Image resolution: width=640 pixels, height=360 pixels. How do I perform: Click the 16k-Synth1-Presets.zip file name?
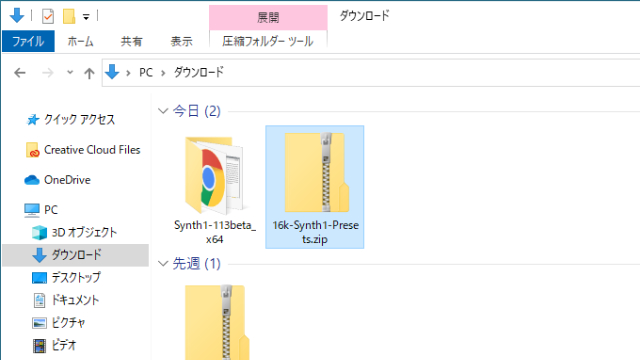click(316, 232)
